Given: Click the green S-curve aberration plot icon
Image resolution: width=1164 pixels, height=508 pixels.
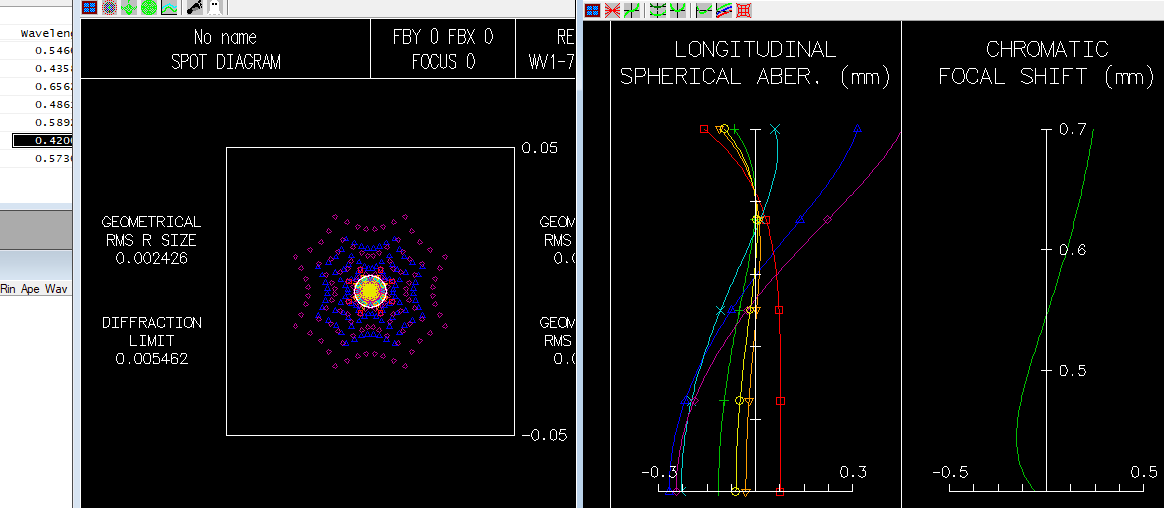Looking at the screenshot, I should [x=632, y=10].
